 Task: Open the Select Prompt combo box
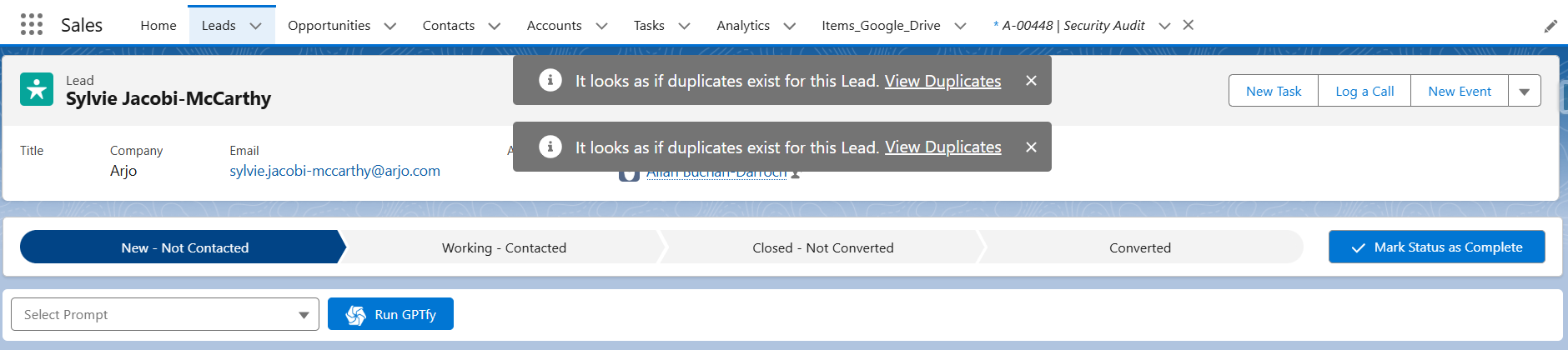pyautogui.click(x=165, y=314)
